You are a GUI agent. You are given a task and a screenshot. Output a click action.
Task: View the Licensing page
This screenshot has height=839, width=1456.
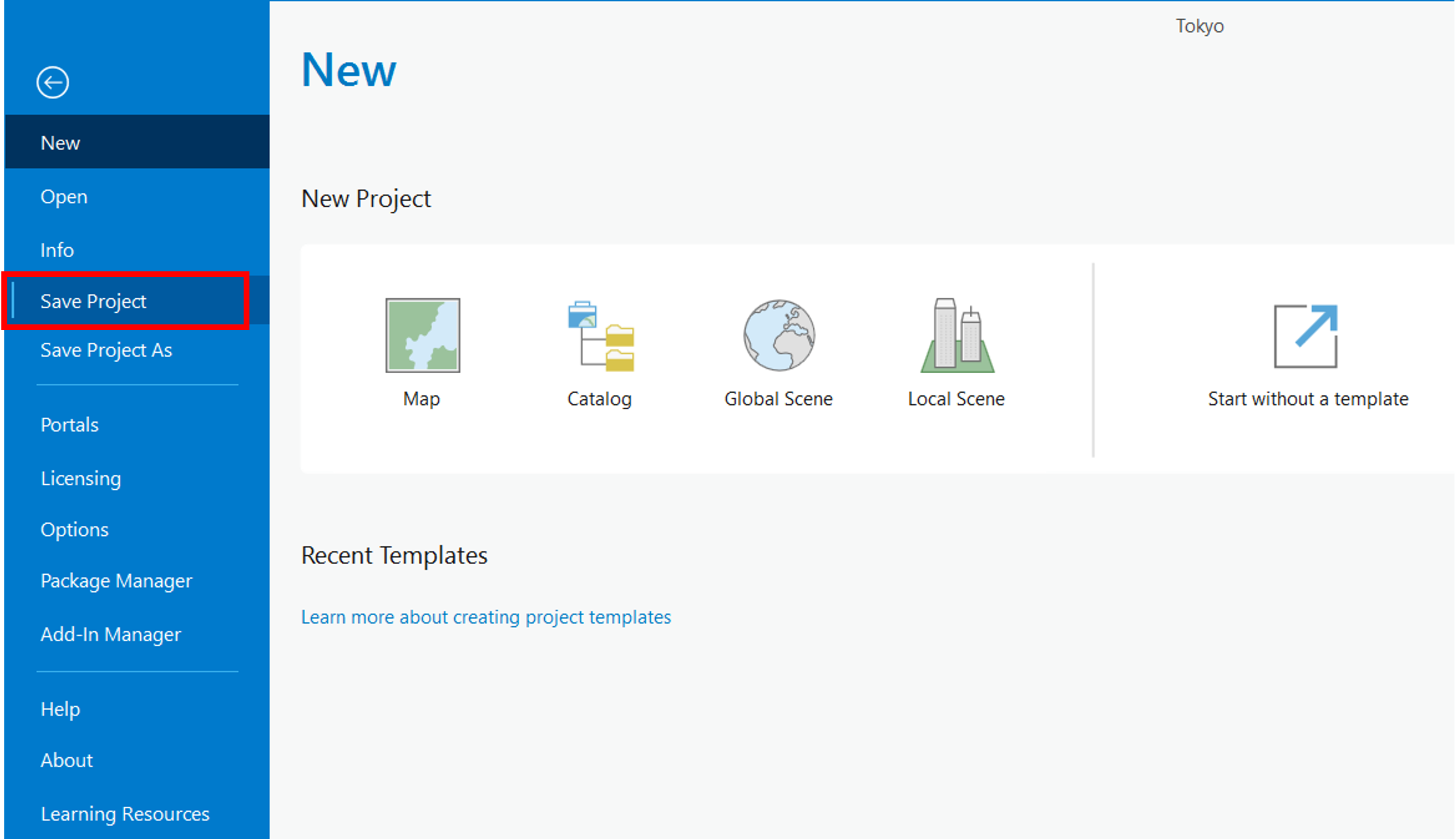point(137,478)
